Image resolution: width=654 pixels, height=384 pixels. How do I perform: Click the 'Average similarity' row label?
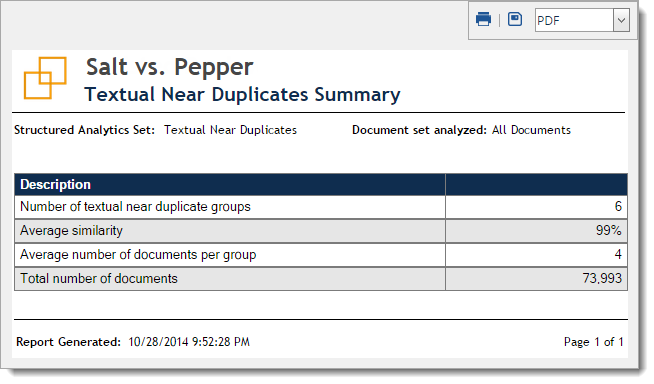71,231
